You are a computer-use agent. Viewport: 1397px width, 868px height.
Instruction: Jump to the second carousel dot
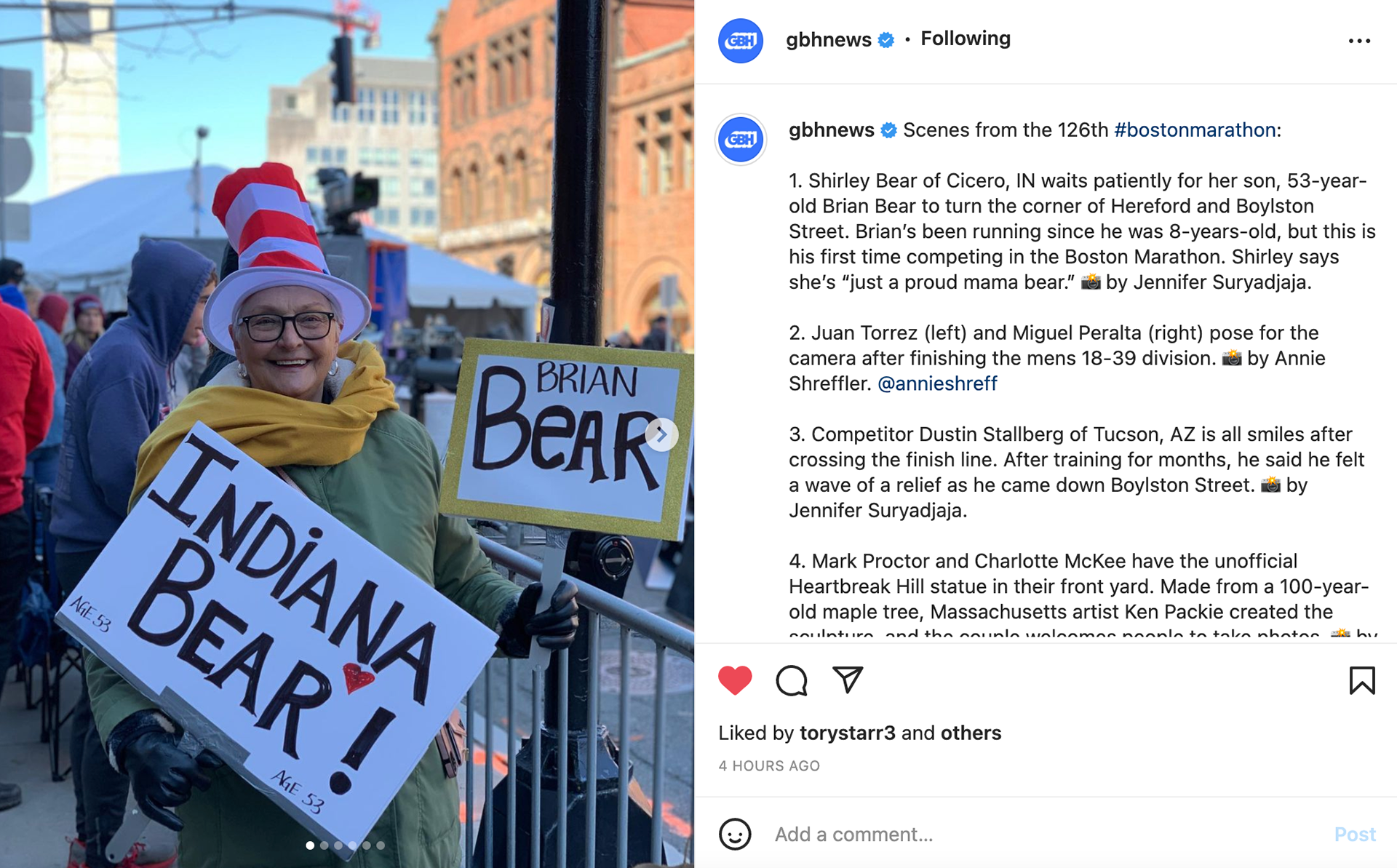(324, 845)
